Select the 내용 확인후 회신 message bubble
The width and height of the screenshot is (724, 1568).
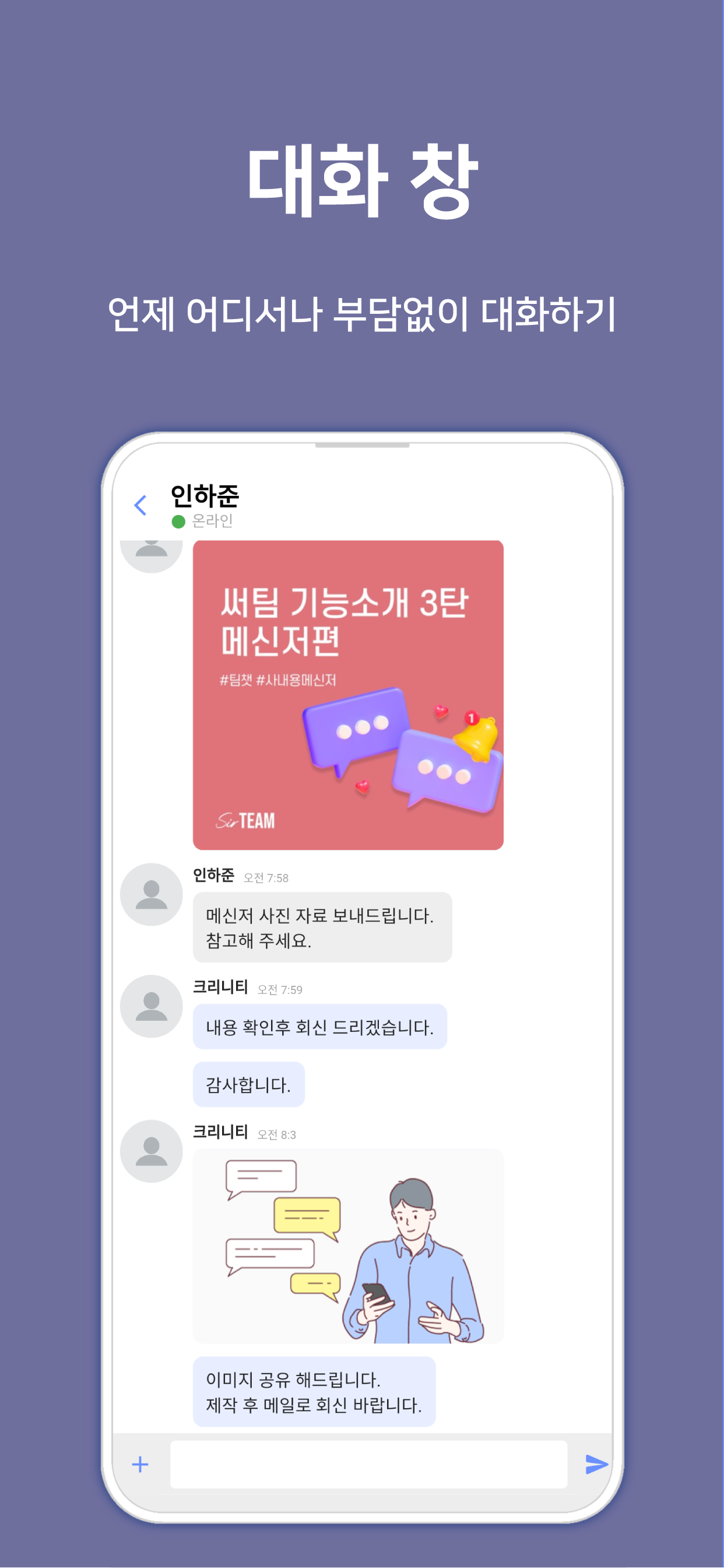click(320, 1027)
